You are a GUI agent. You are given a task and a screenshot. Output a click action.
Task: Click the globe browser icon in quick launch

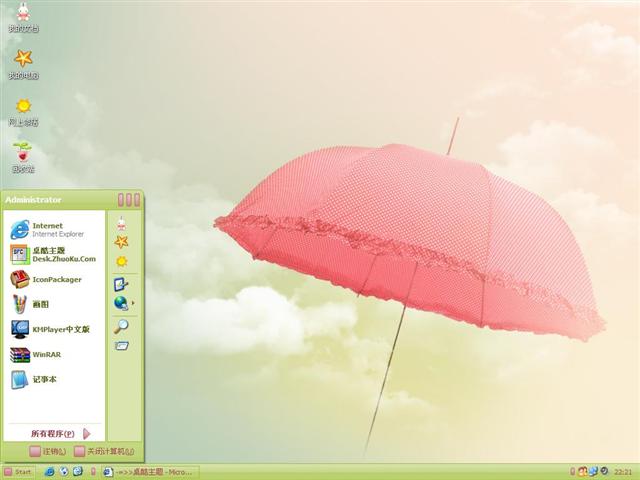(x=64, y=472)
